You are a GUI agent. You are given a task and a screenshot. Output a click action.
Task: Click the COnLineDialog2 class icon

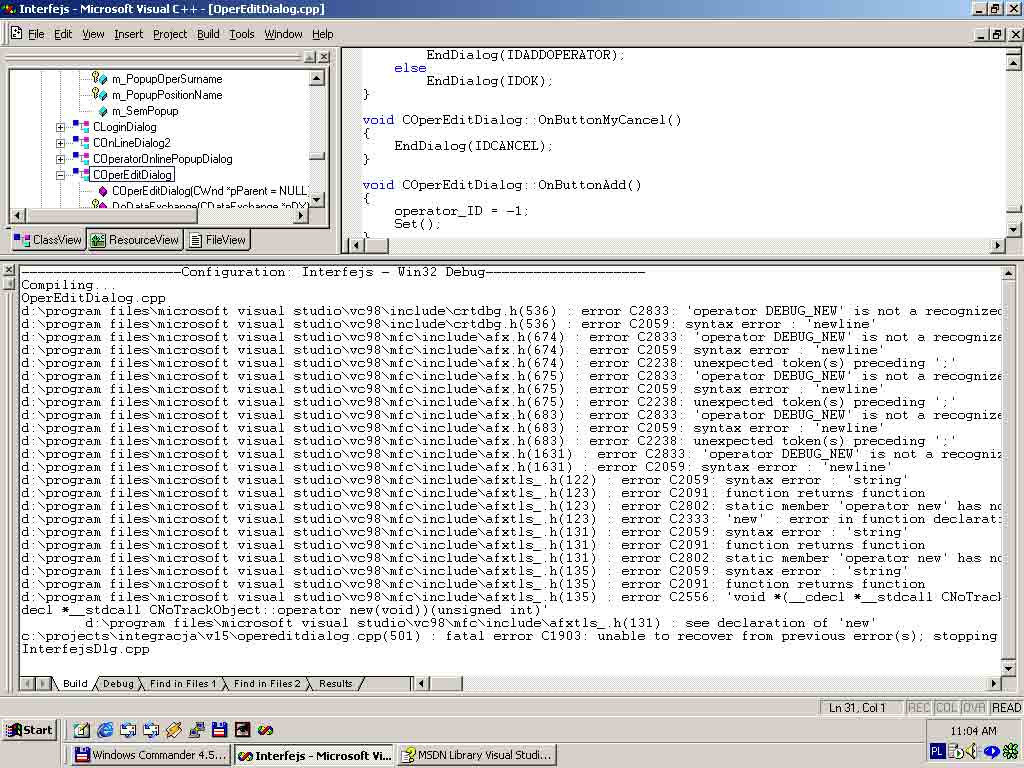point(81,142)
